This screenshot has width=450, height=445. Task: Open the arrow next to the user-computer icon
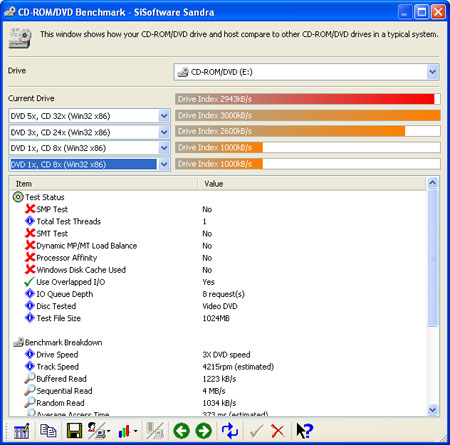point(108,431)
